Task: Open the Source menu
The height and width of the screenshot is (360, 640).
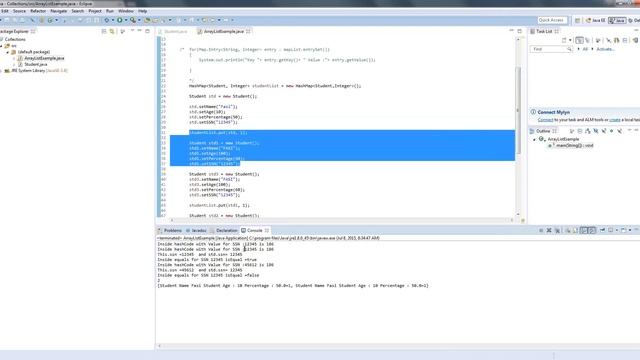Action: point(19,11)
